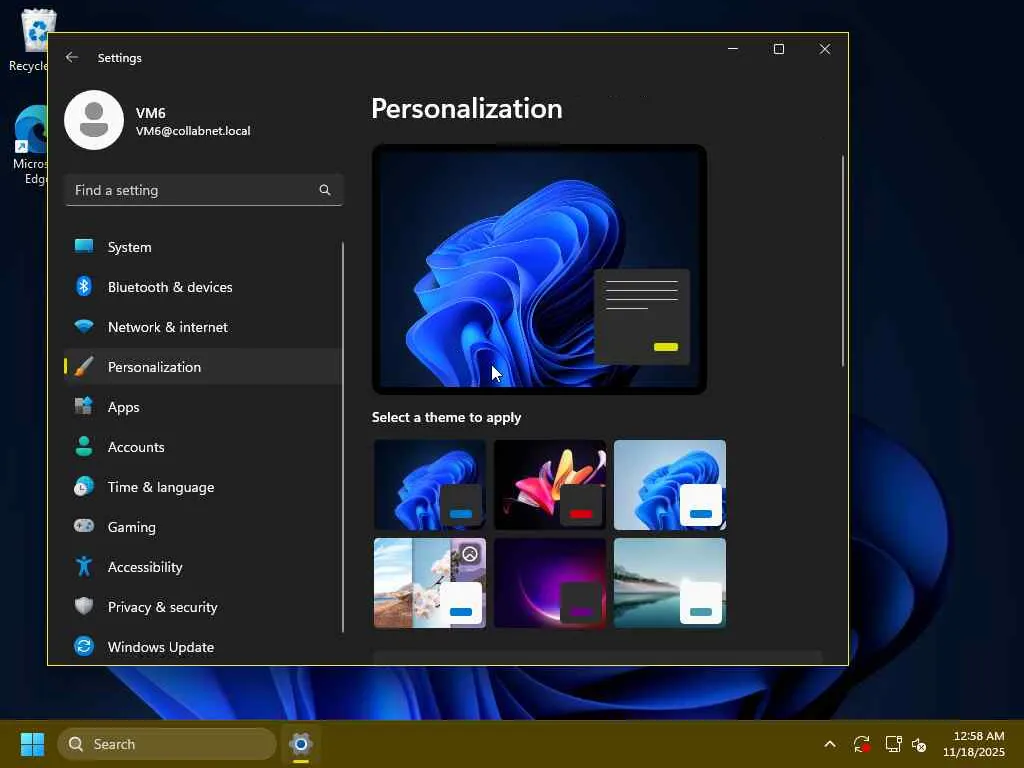Click the muted volume tray icon
Screen dimensions: 1024x768
pos(919,744)
